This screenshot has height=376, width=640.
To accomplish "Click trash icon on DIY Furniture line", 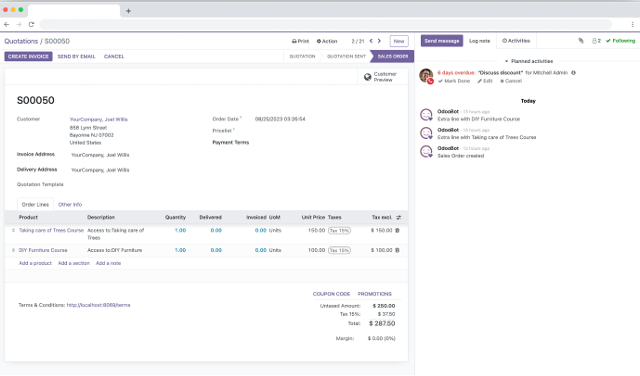I will pos(398,250).
